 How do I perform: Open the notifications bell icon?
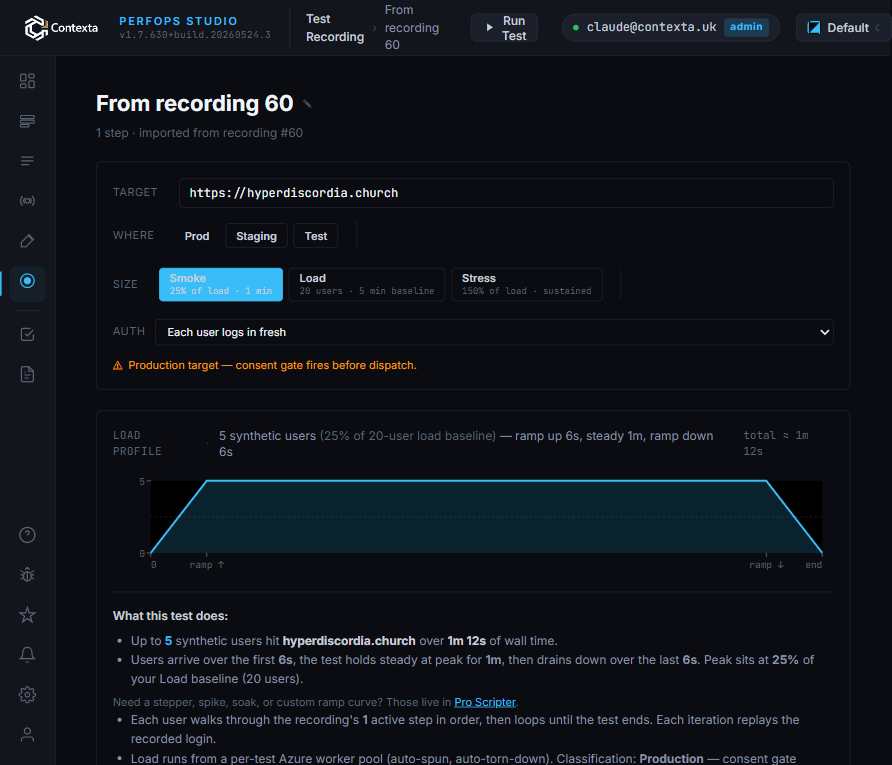click(x=27, y=655)
